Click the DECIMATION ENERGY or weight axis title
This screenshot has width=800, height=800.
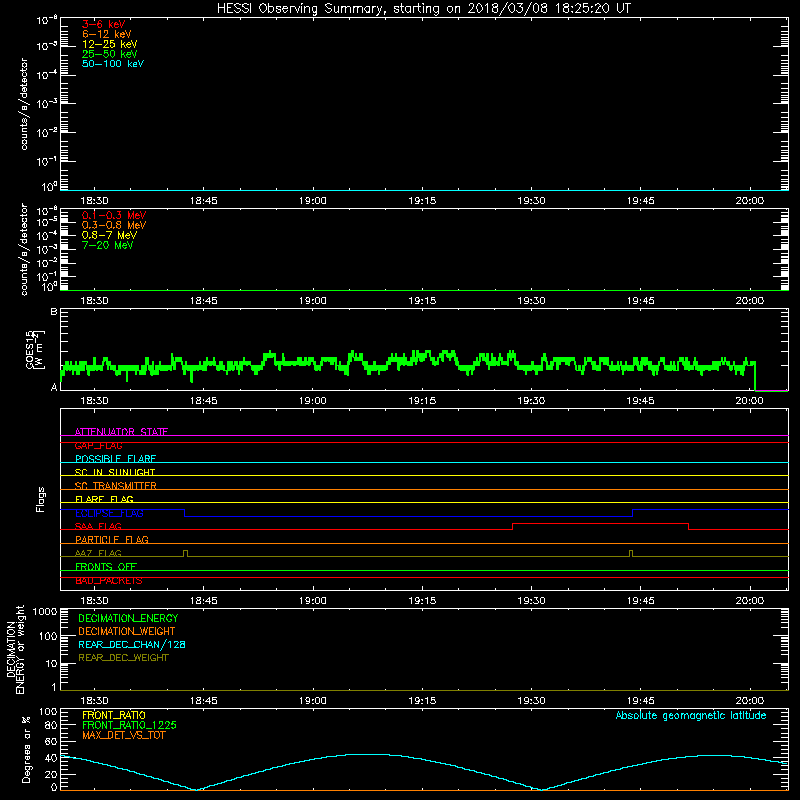point(15,649)
